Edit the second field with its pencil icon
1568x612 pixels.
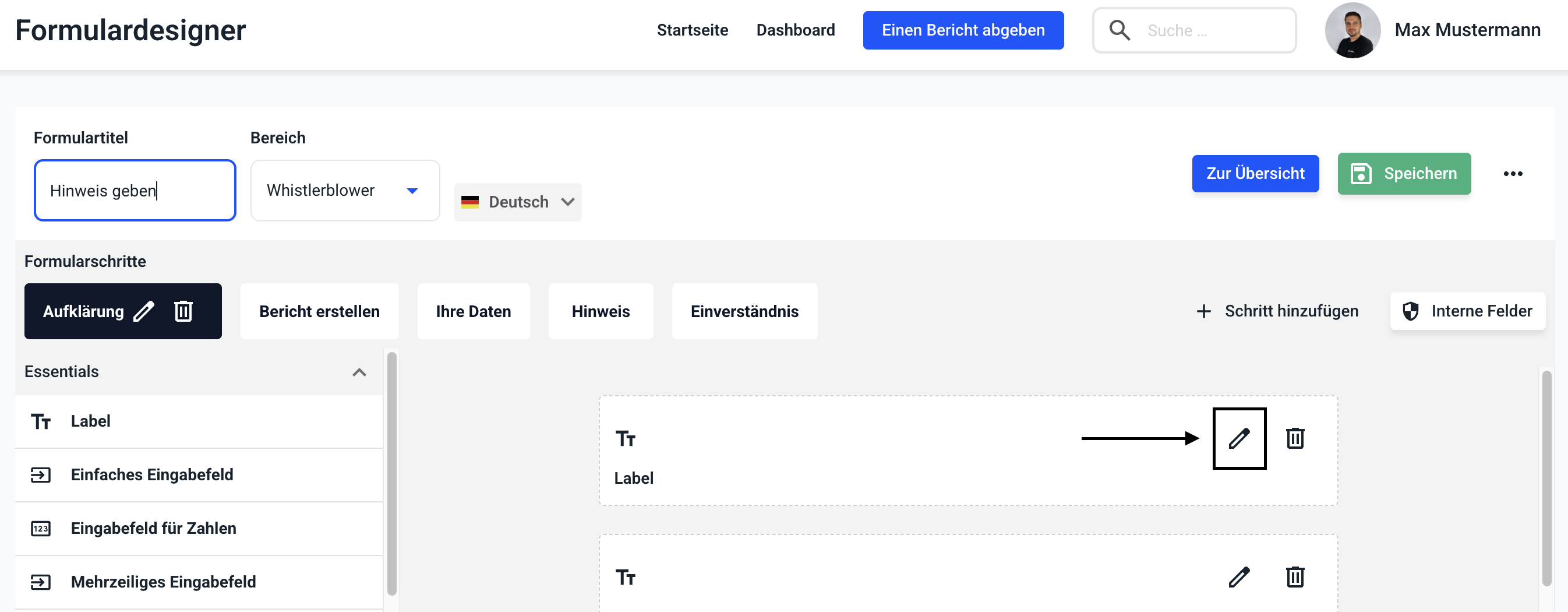(x=1239, y=576)
